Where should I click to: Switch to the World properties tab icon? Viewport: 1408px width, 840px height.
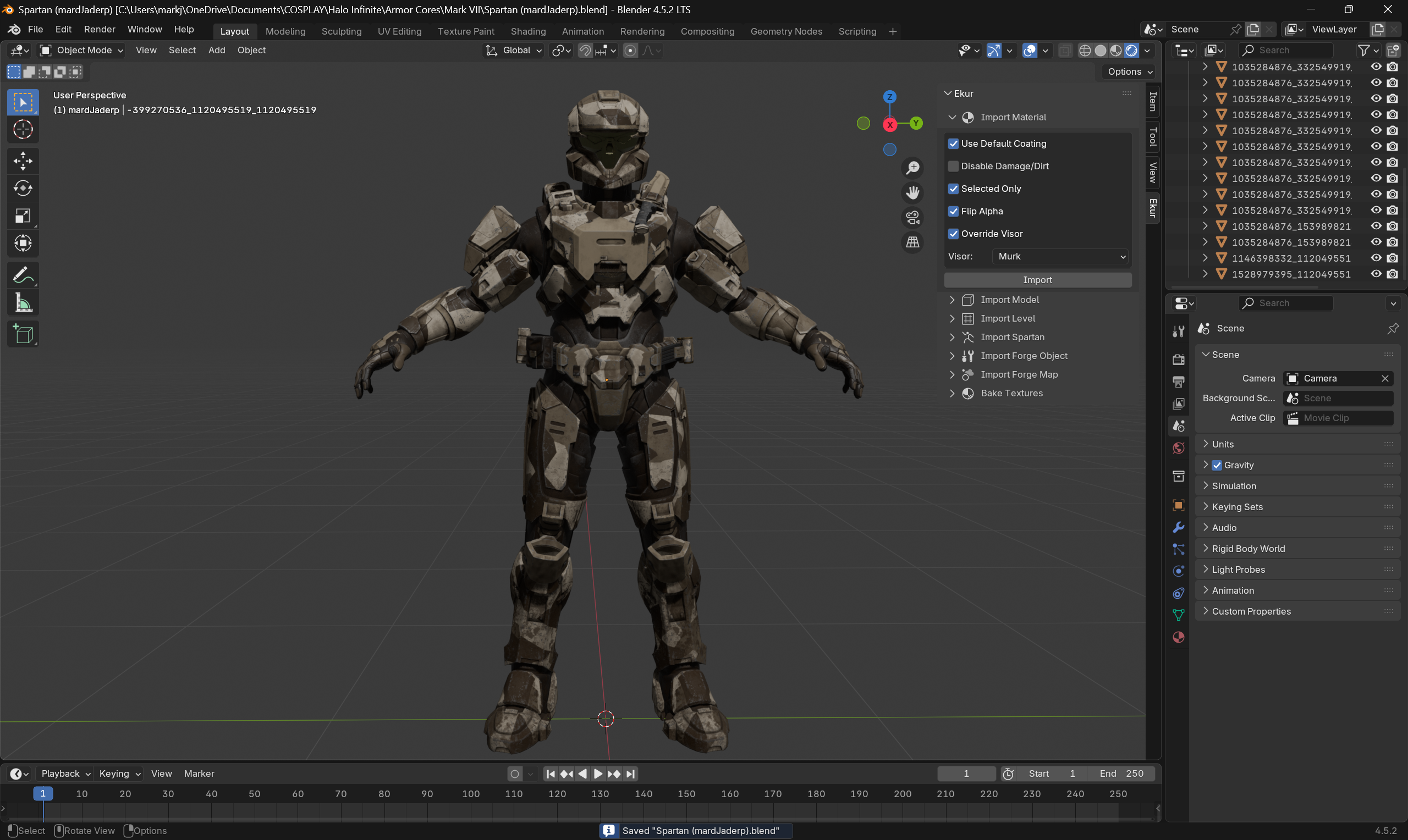click(1179, 447)
